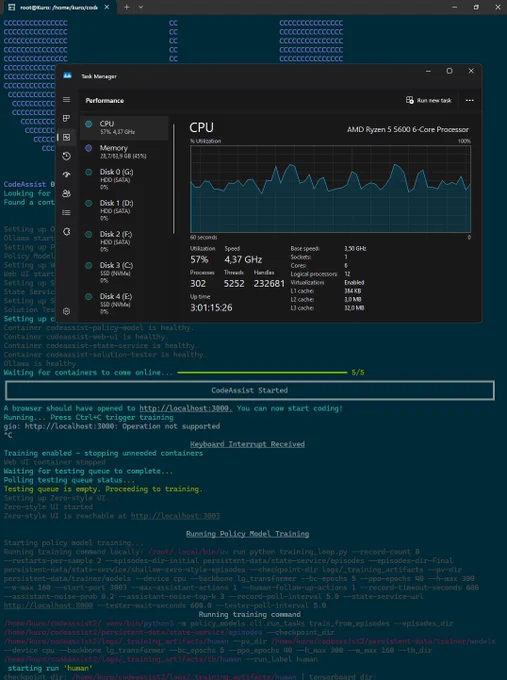
Task: Click the CodeAssist Started banner in terminal
Action: (250, 390)
